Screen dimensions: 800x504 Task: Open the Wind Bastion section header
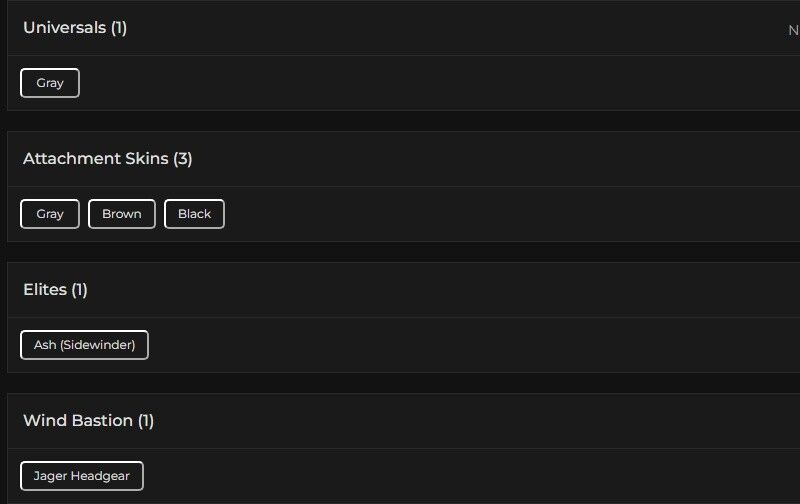(78, 421)
